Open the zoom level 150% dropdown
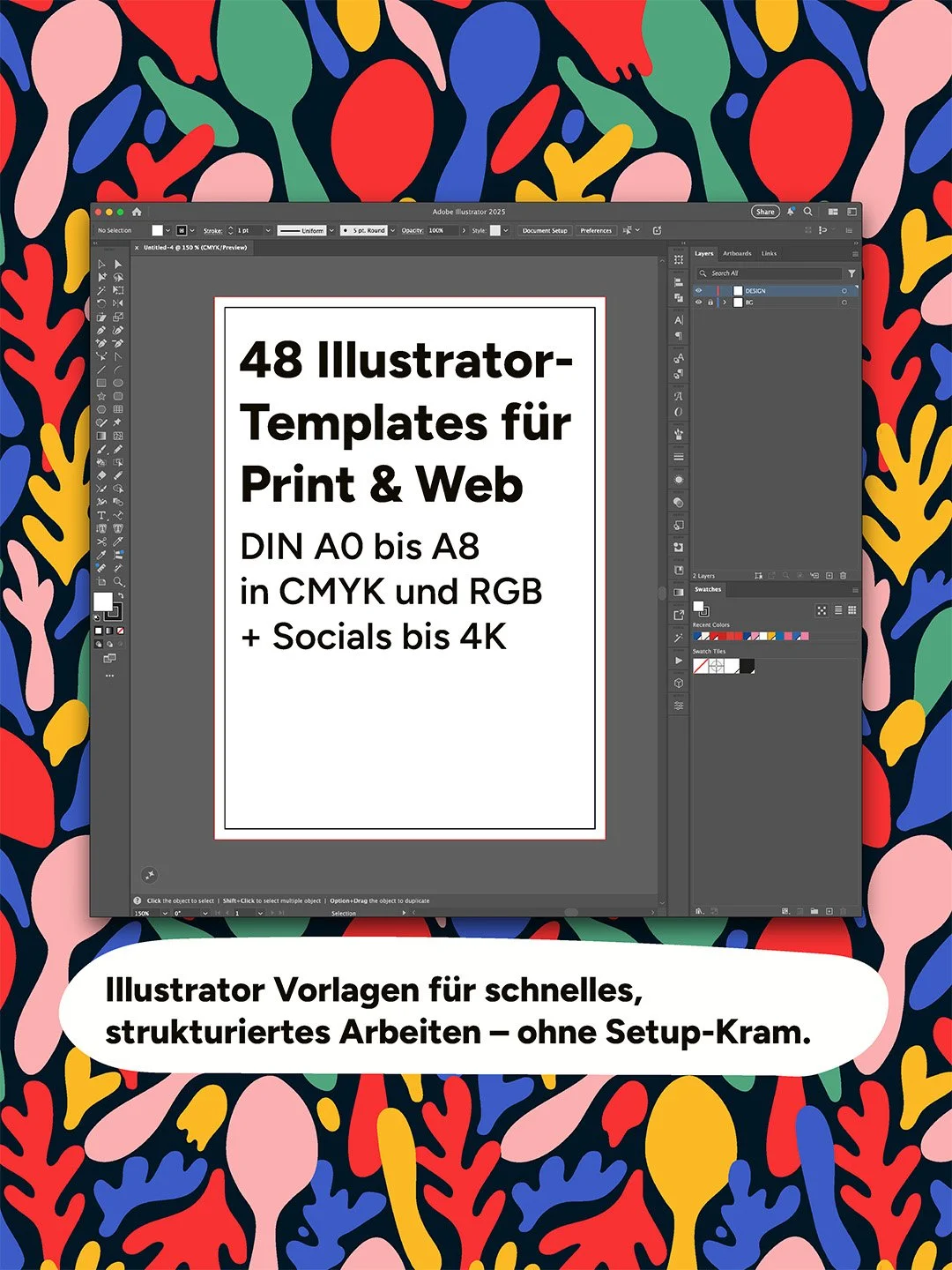The width and height of the screenshot is (952, 1270). [165, 913]
